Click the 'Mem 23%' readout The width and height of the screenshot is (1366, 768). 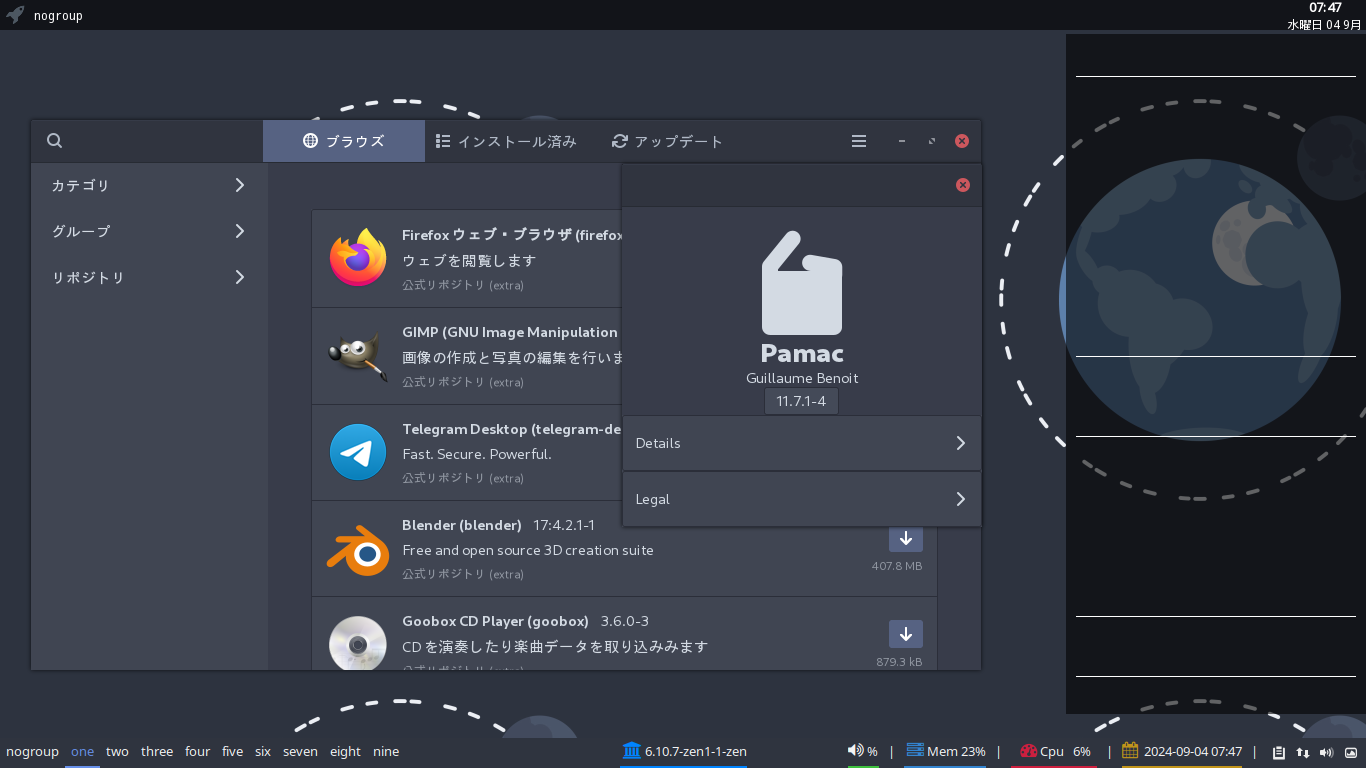(x=956, y=751)
